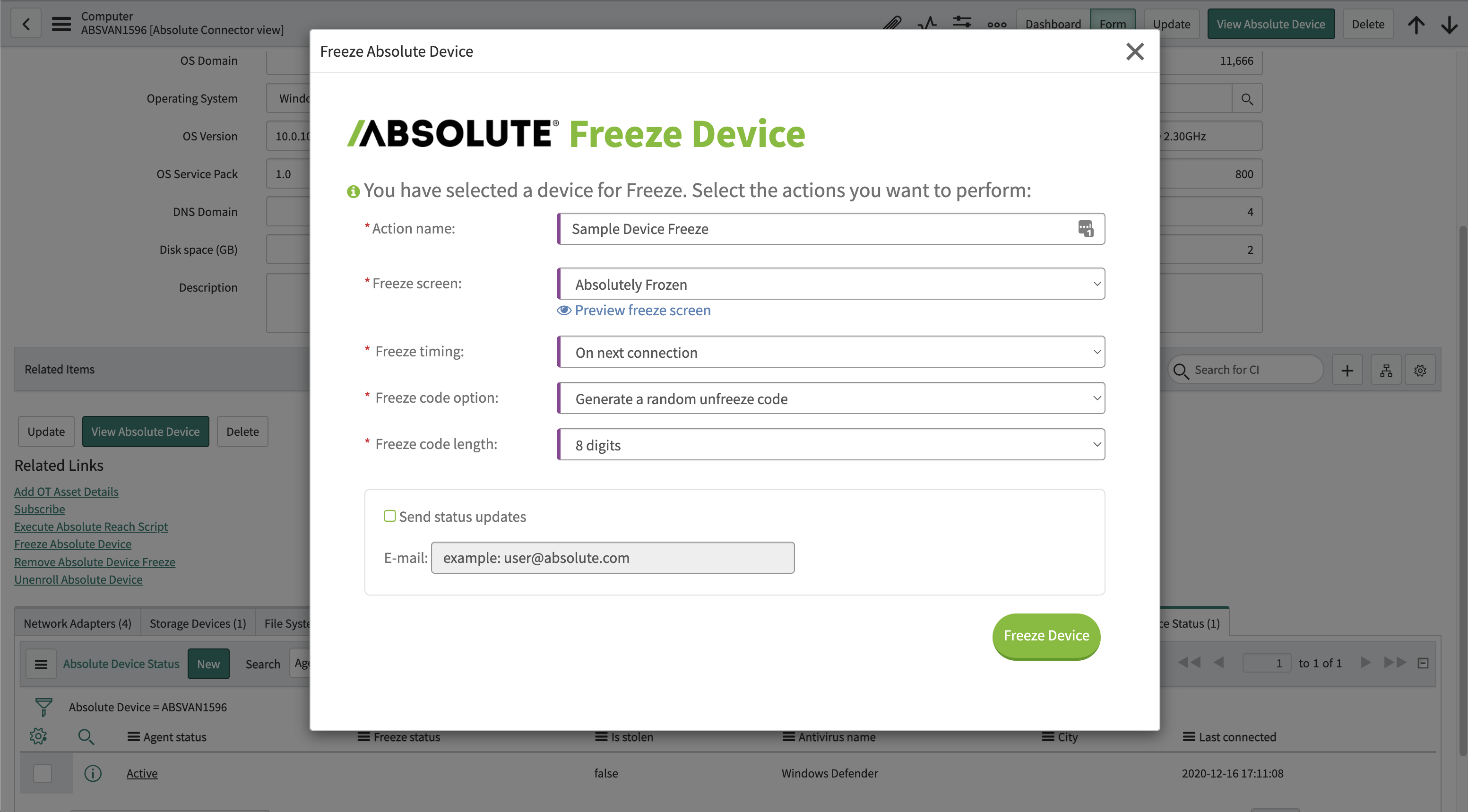Click Preview freeze screen eye link

[x=634, y=310]
